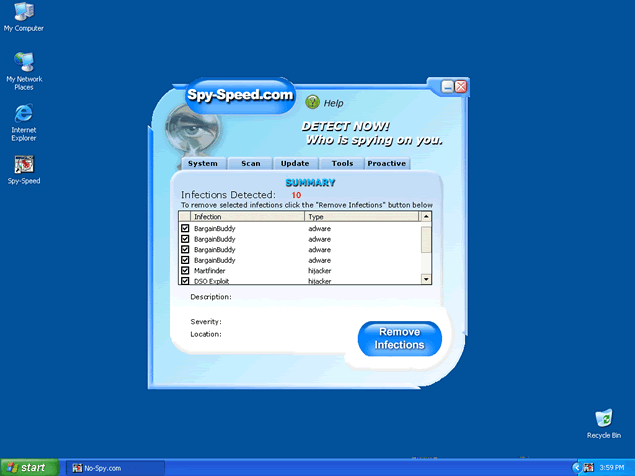The height and width of the screenshot is (476, 635).
Task: Sort by the Type column header
Action: pyautogui.click(x=360, y=216)
